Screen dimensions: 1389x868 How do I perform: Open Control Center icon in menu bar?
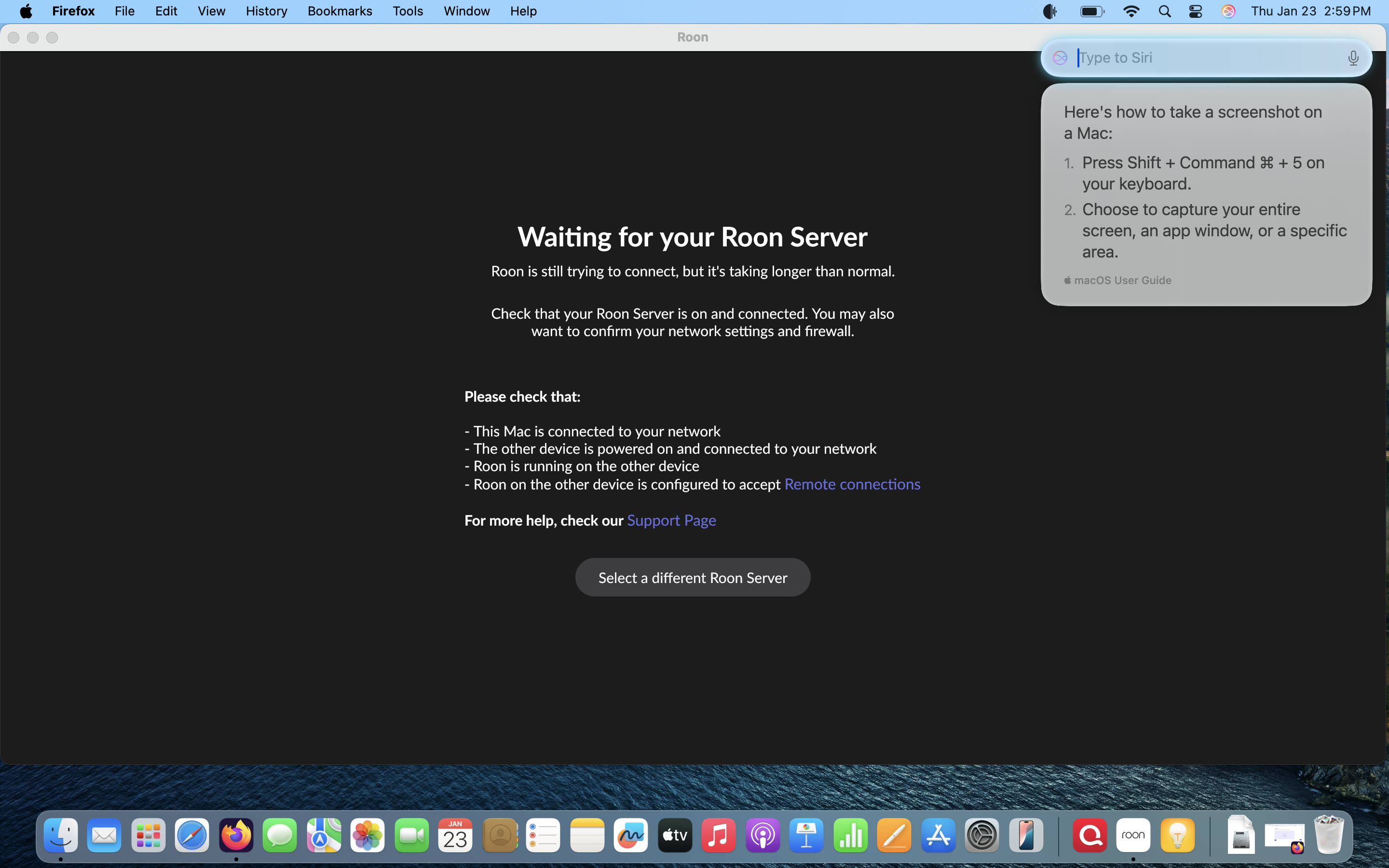point(1196,11)
